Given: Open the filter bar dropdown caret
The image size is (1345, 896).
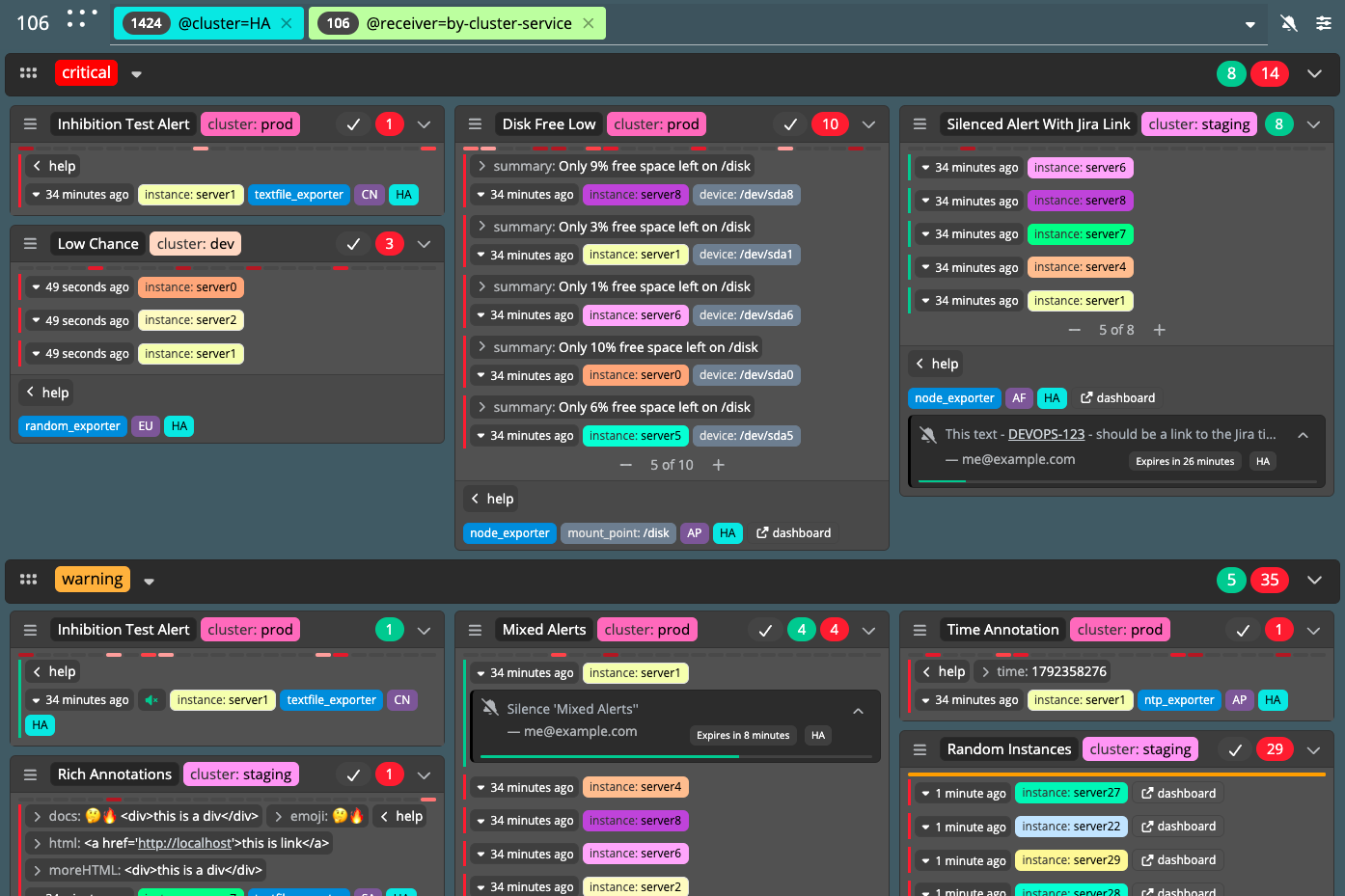Looking at the screenshot, I should pyautogui.click(x=1250, y=24).
